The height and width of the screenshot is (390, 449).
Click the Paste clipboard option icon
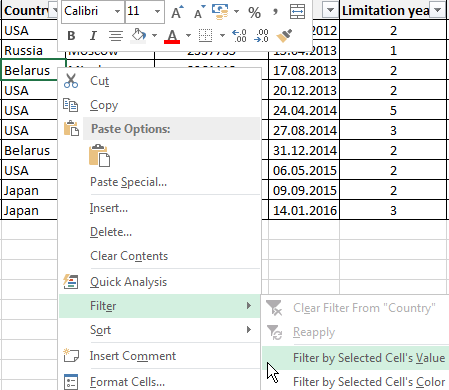99,155
